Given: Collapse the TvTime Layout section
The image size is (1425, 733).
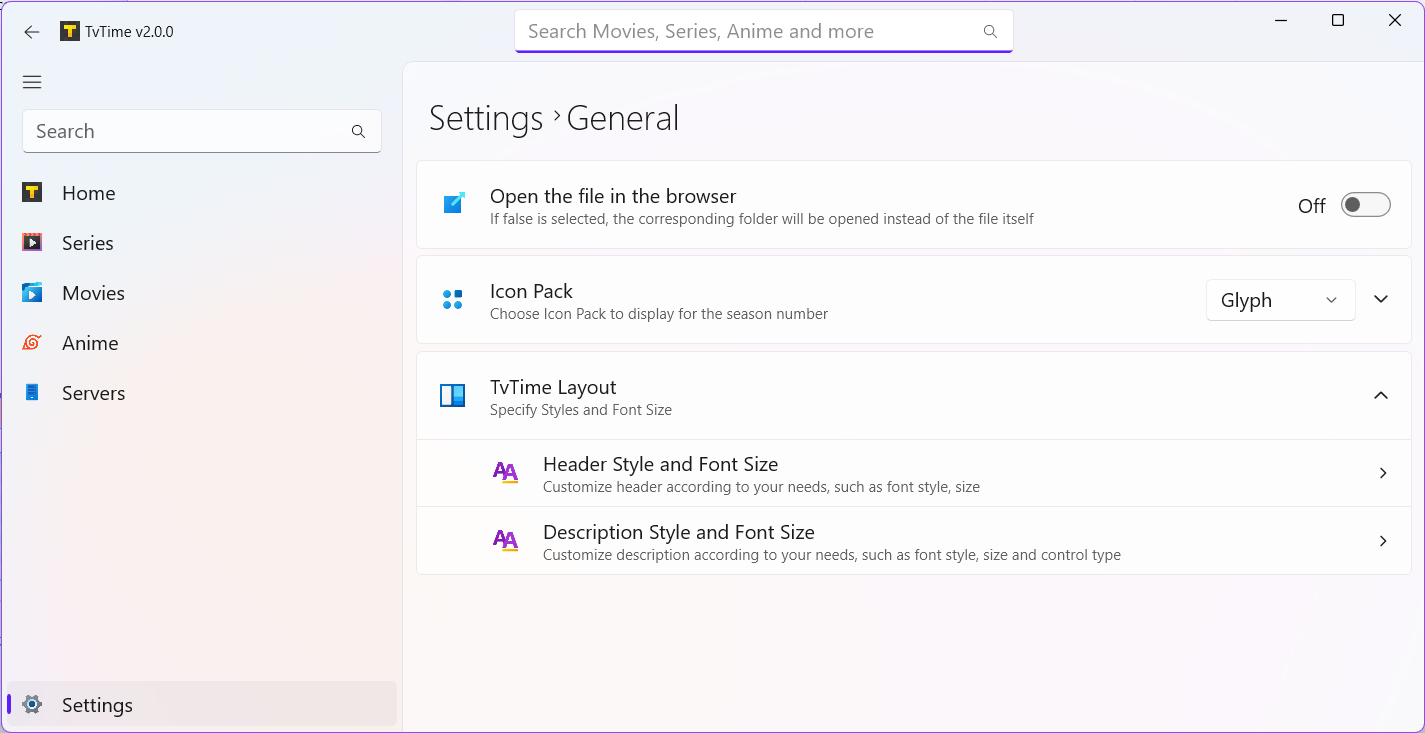Looking at the screenshot, I should coord(1381,395).
